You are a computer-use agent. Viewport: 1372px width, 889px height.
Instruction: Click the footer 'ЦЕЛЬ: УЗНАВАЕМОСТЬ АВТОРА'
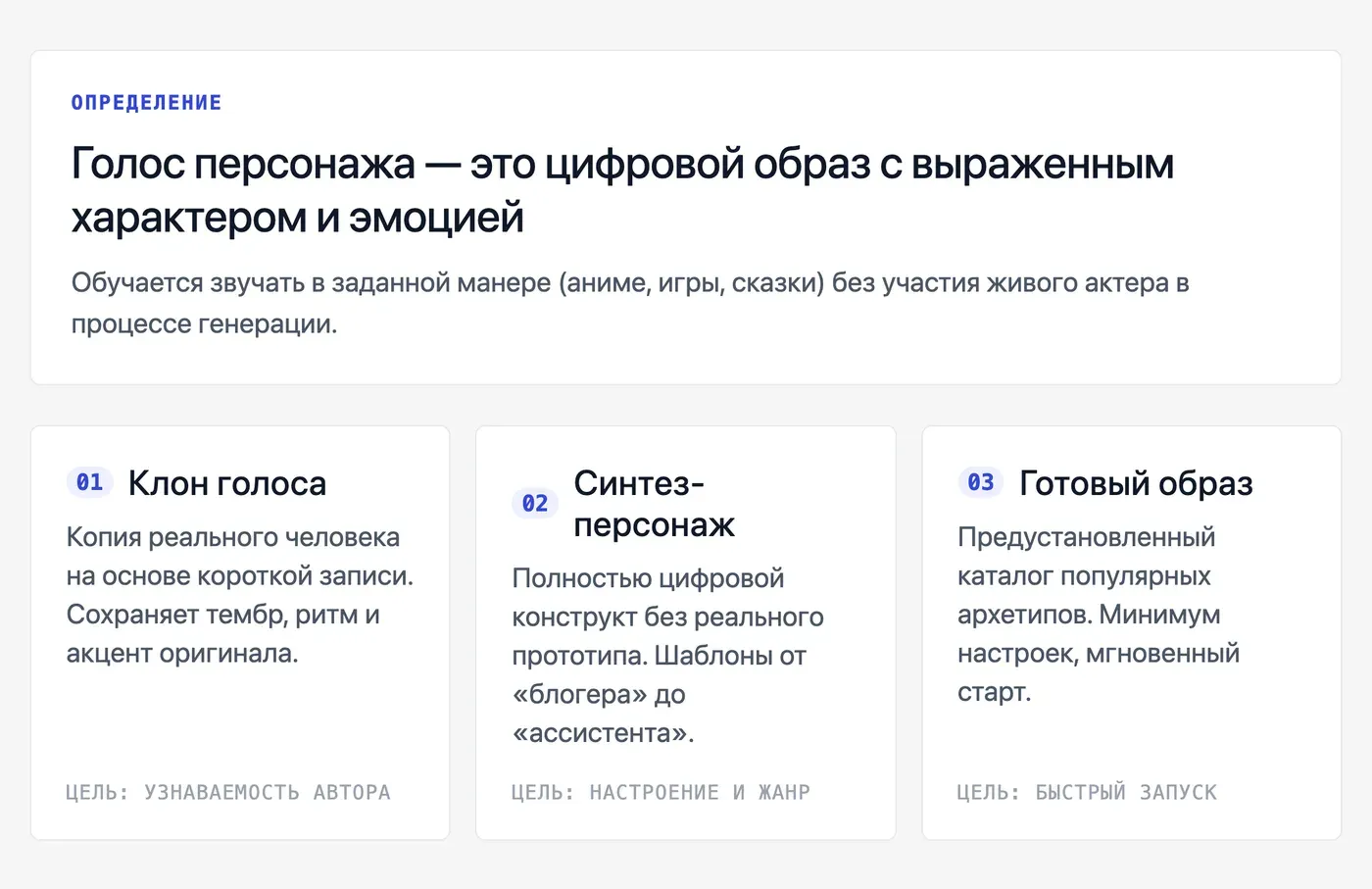tap(228, 792)
